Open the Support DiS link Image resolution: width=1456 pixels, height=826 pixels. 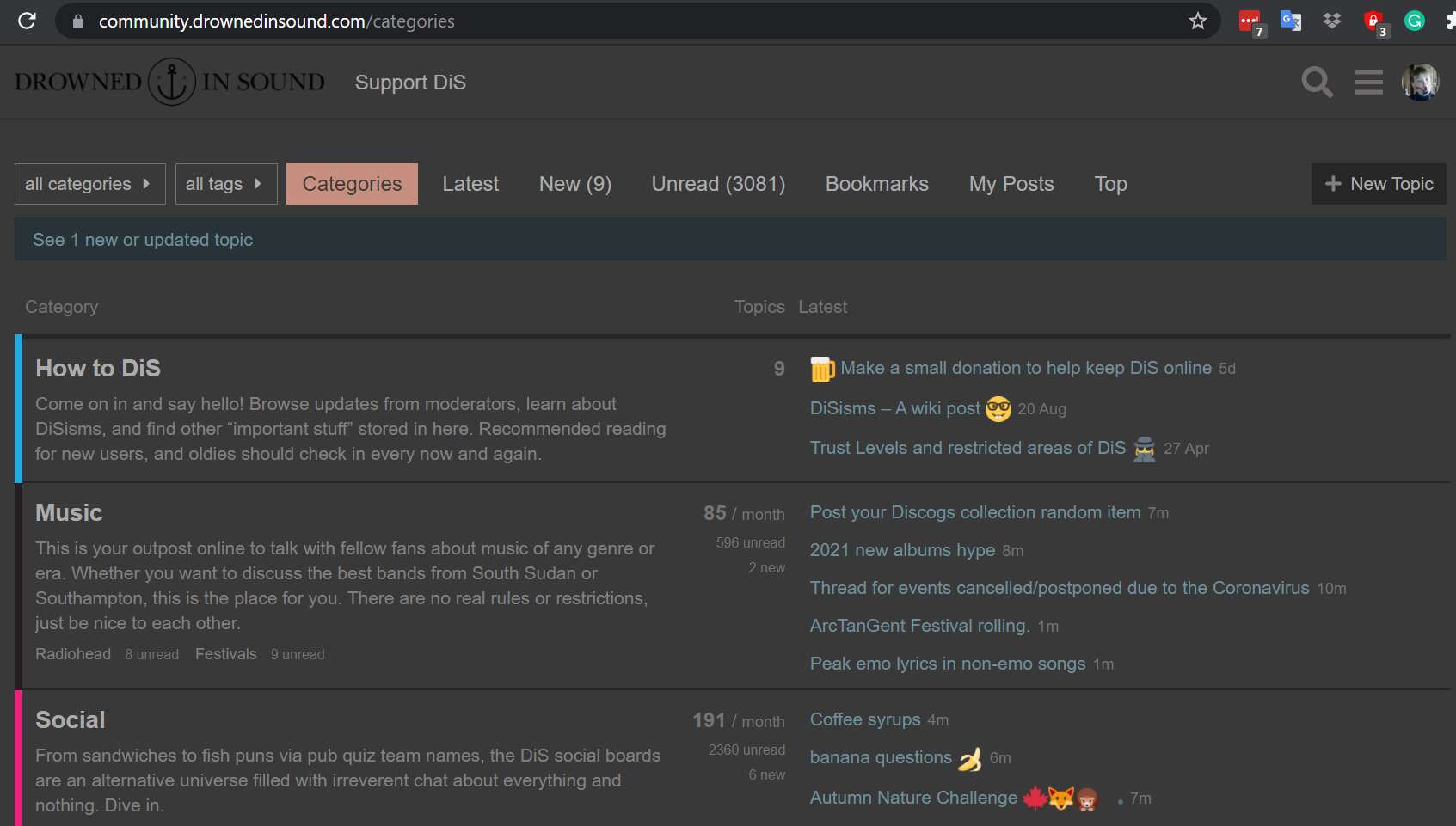[410, 83]
